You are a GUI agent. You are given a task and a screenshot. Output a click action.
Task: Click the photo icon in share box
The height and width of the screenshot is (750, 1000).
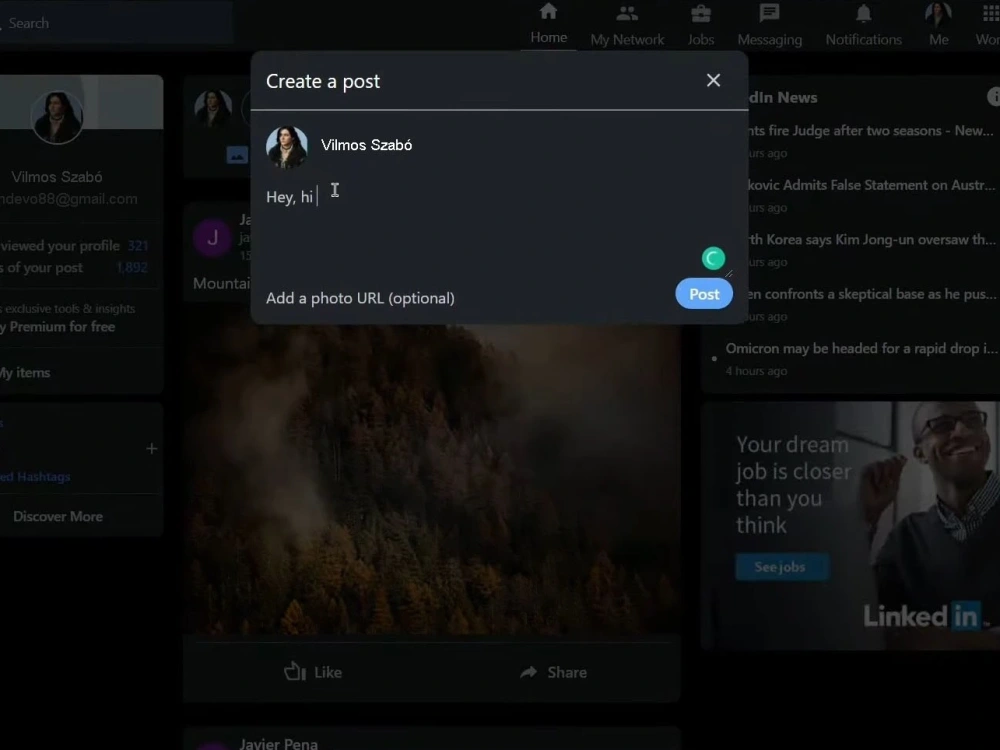click(237, 155)
